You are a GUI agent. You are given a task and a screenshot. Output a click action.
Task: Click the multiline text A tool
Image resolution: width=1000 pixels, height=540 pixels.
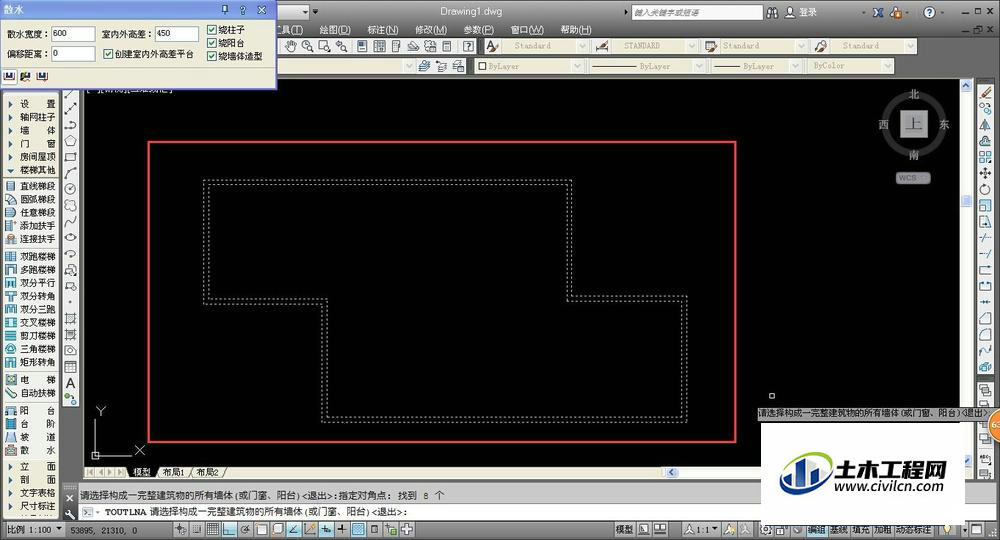(x=70, y=383)
